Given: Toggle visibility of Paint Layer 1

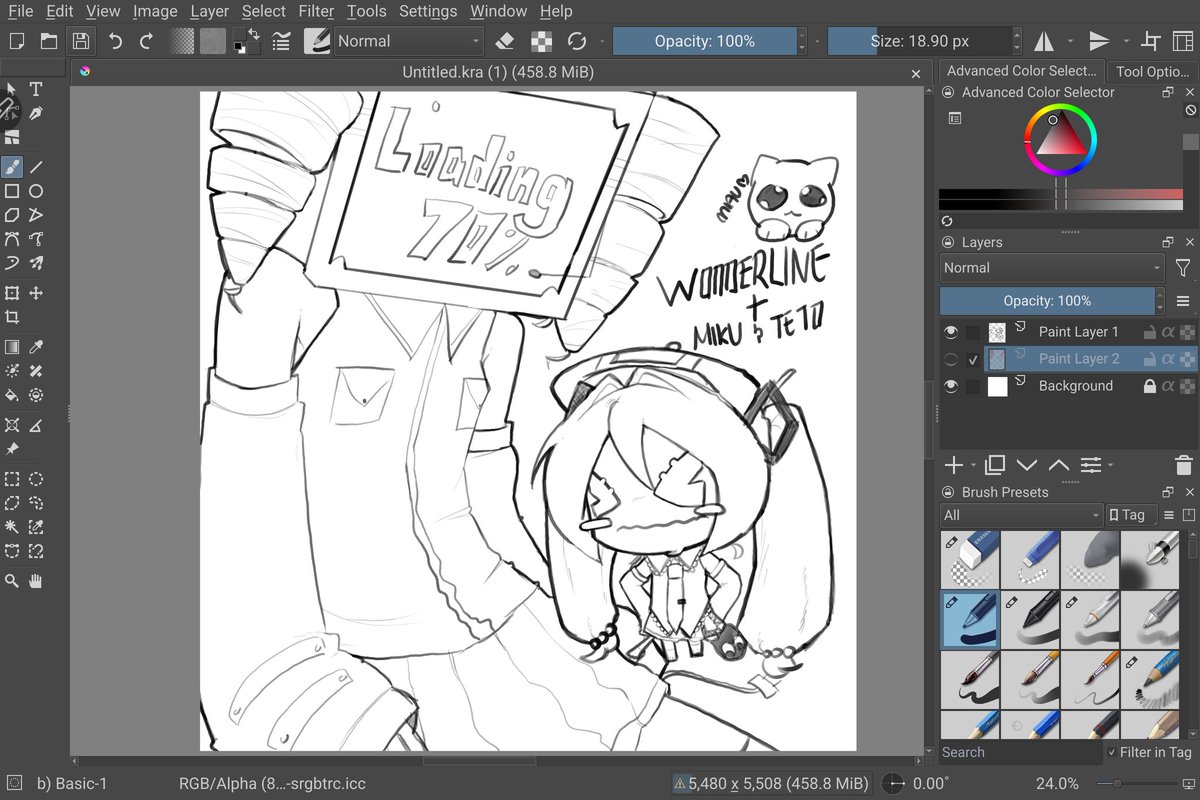Looking at the screenshot, I should (951, 332).
